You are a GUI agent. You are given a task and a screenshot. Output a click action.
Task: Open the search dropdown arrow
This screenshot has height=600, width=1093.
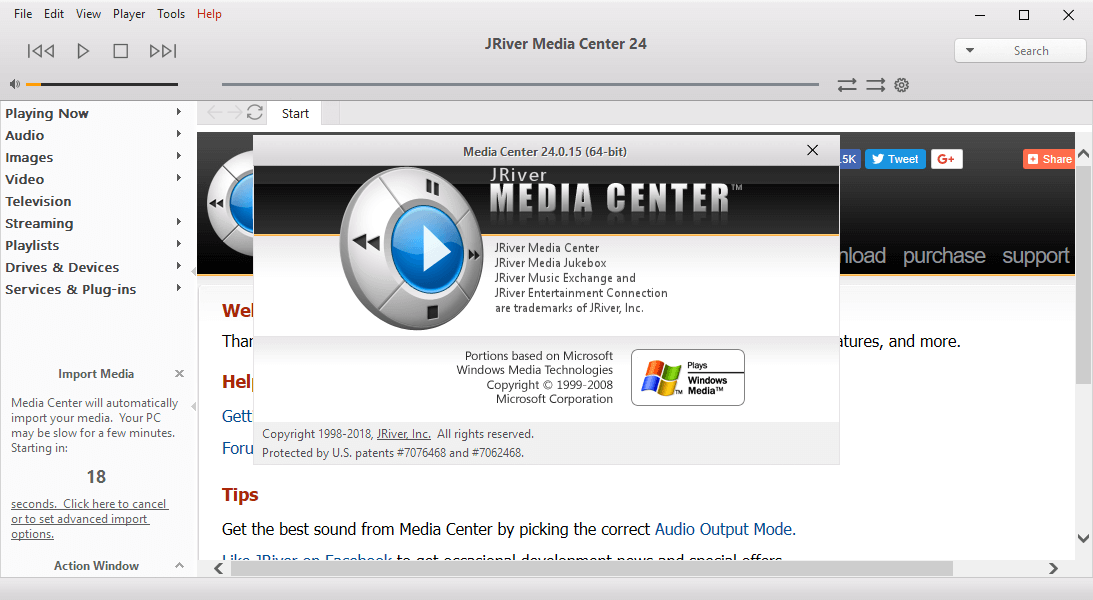970,50
